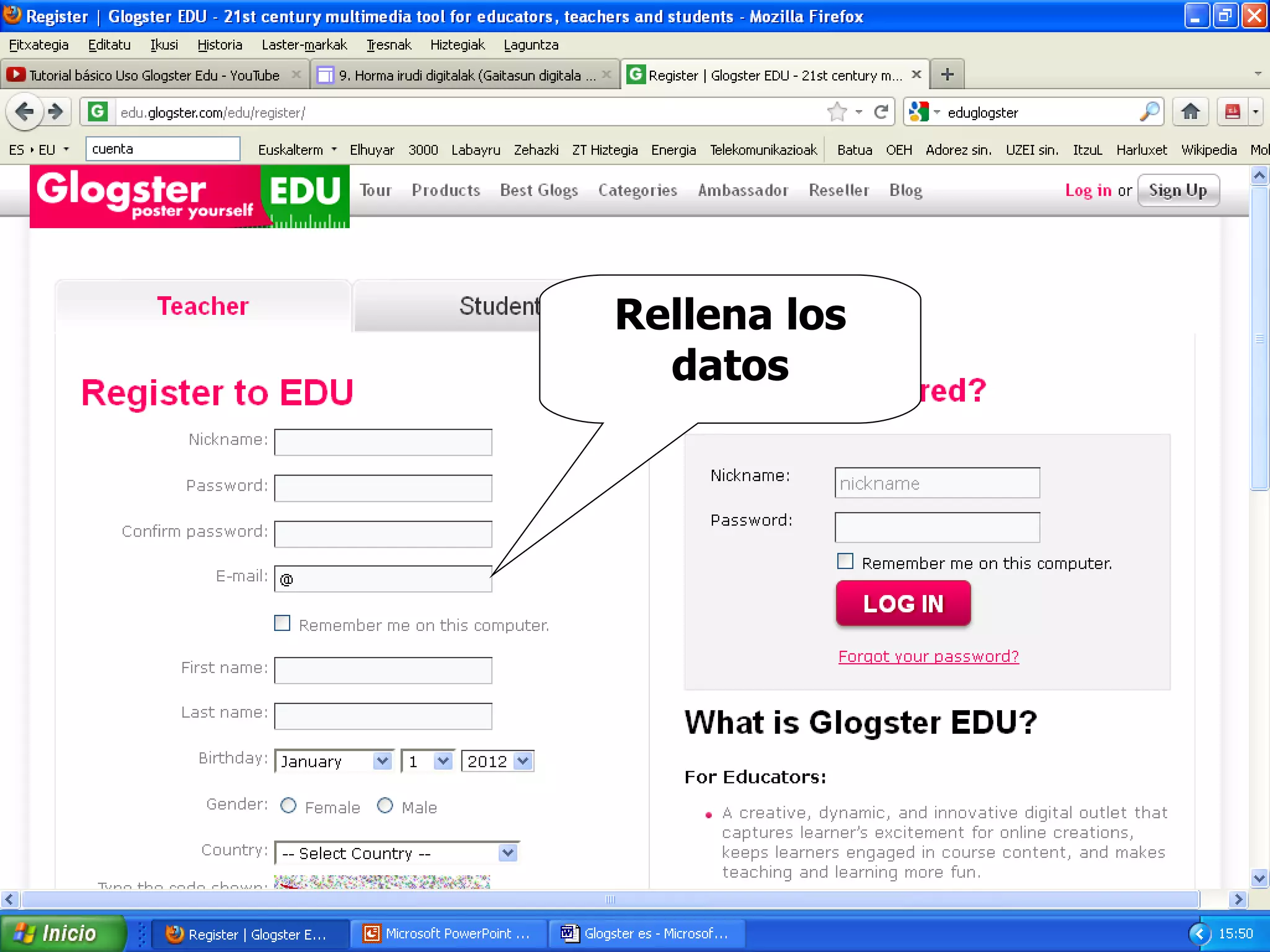Click the horizontal scrollbar thumb
The width and height of the screenshot is (1270, 952).
(x=610, y=899)
